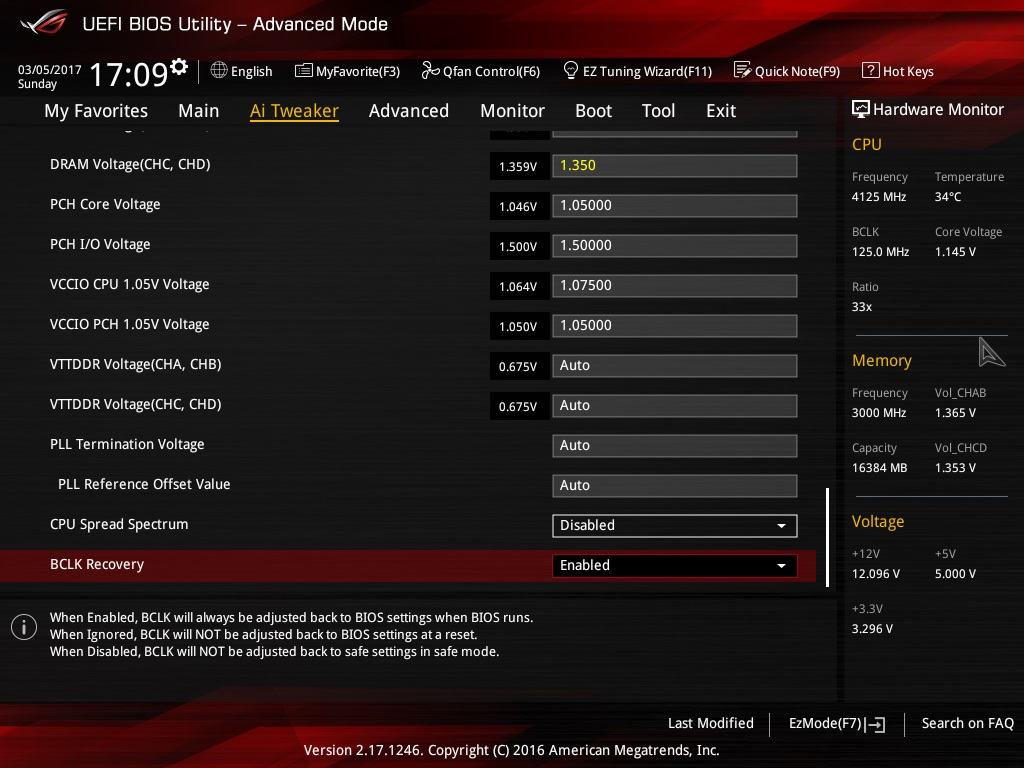Click the EZ Tuning Wizard bulb icon

tap(570, 70)
